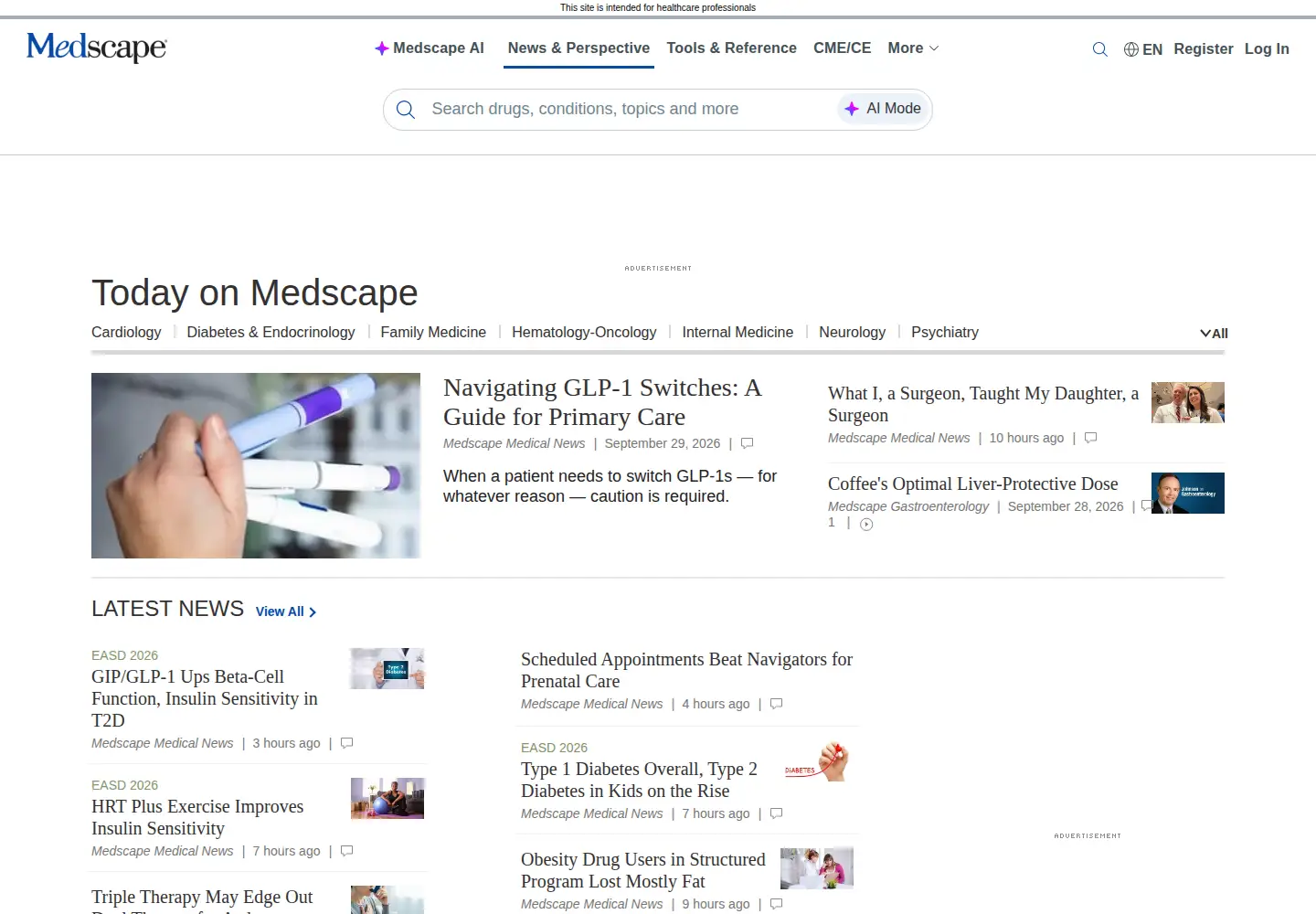Select Diabetes & Endocrinology specialty
The width and height of the screenshot is (1316, 914).
(271, 333)
